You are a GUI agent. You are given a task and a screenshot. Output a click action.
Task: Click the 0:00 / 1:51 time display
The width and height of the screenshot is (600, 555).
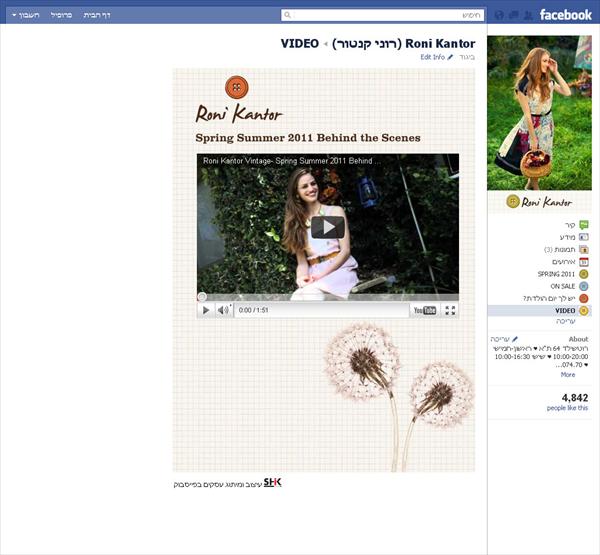[254, 310]
